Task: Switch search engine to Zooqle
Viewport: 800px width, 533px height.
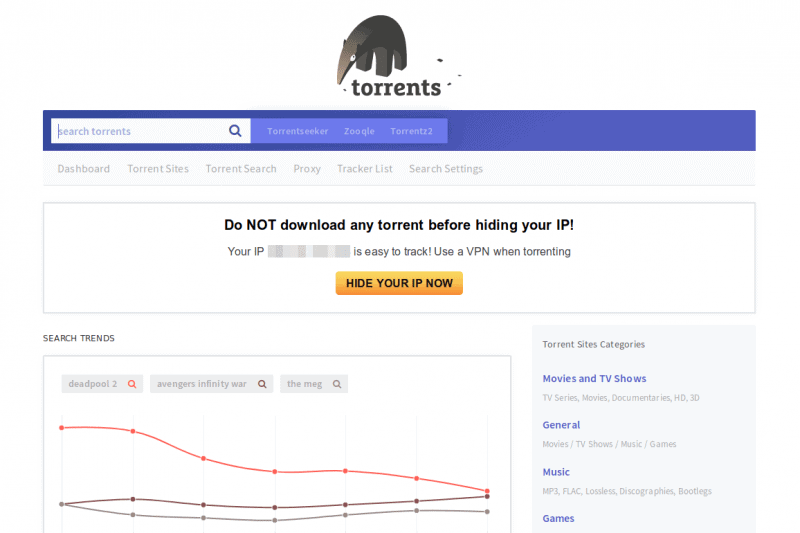Action: coord(359,131)
